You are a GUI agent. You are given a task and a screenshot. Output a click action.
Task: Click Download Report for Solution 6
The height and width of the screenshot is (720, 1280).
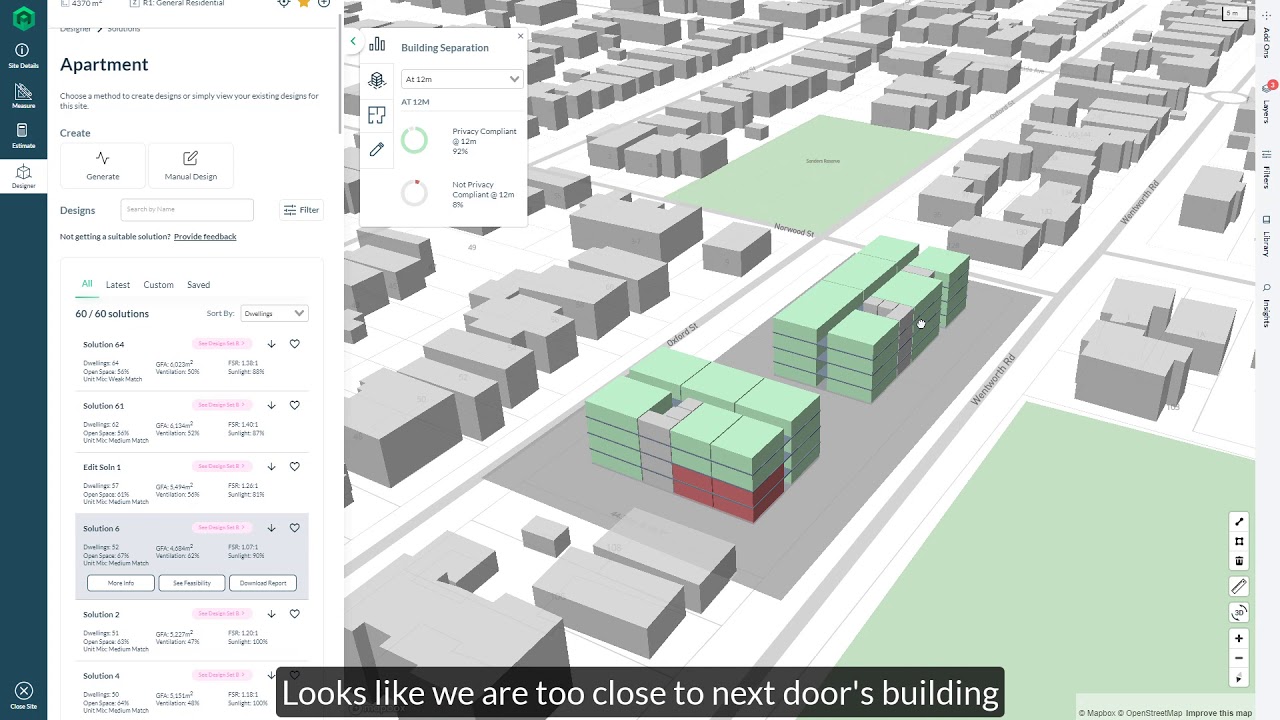click(x=263, y=583)
